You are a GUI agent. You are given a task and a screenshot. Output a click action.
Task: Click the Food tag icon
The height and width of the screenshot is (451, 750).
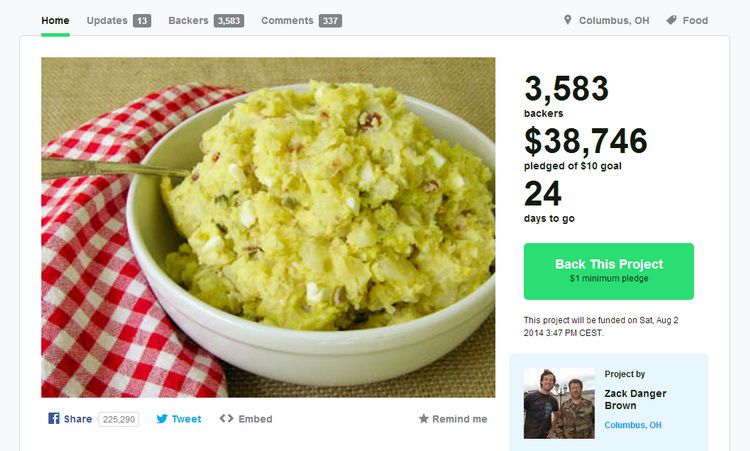click(x=671, y=20)
